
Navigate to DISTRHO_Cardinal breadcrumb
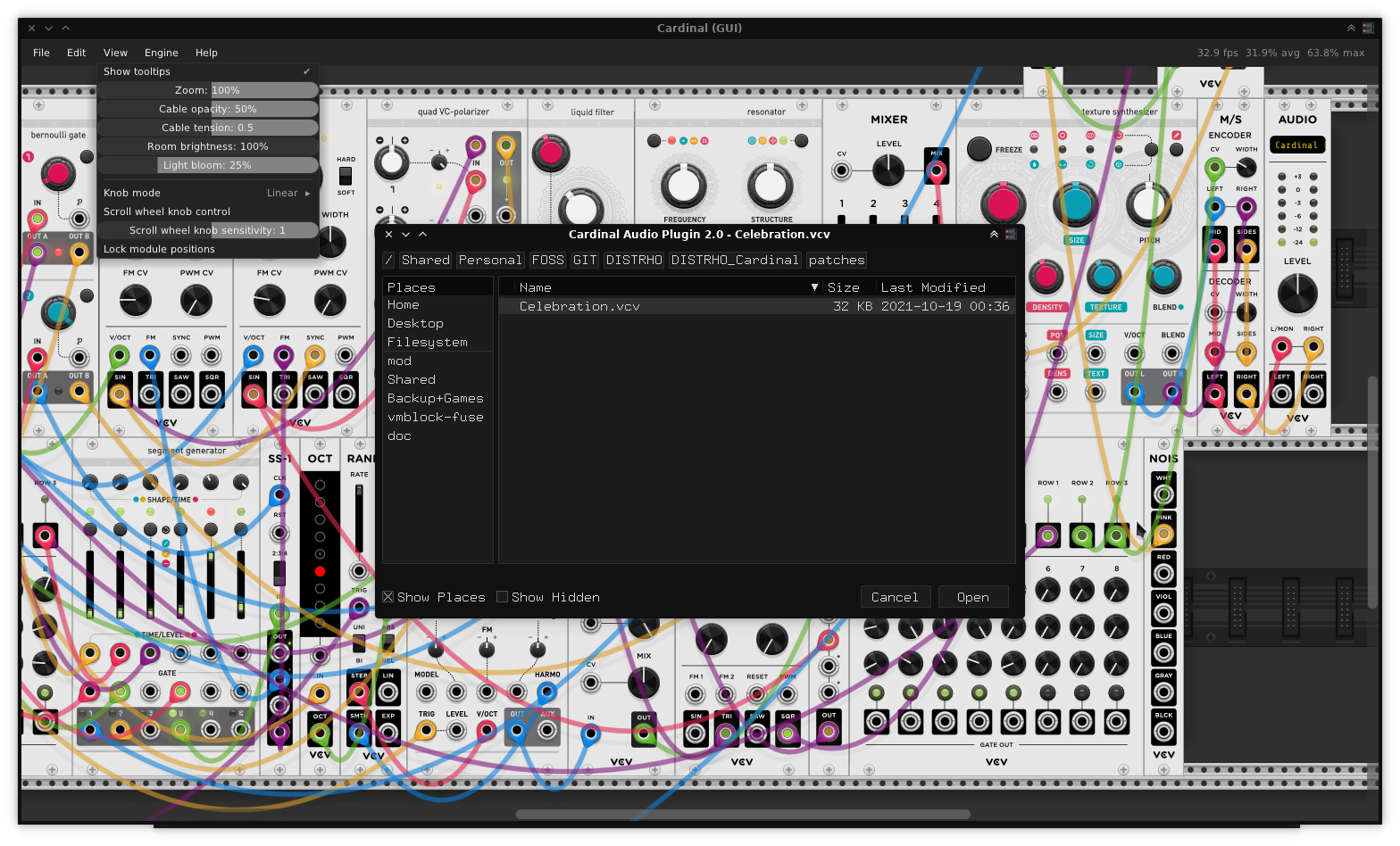point(735,260)
